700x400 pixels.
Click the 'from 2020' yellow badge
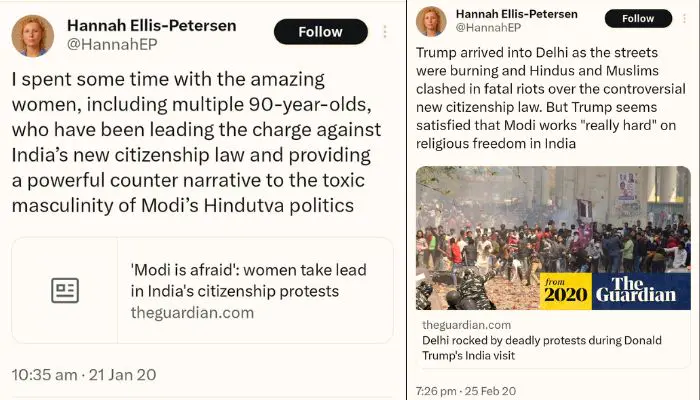pos(566,291)
